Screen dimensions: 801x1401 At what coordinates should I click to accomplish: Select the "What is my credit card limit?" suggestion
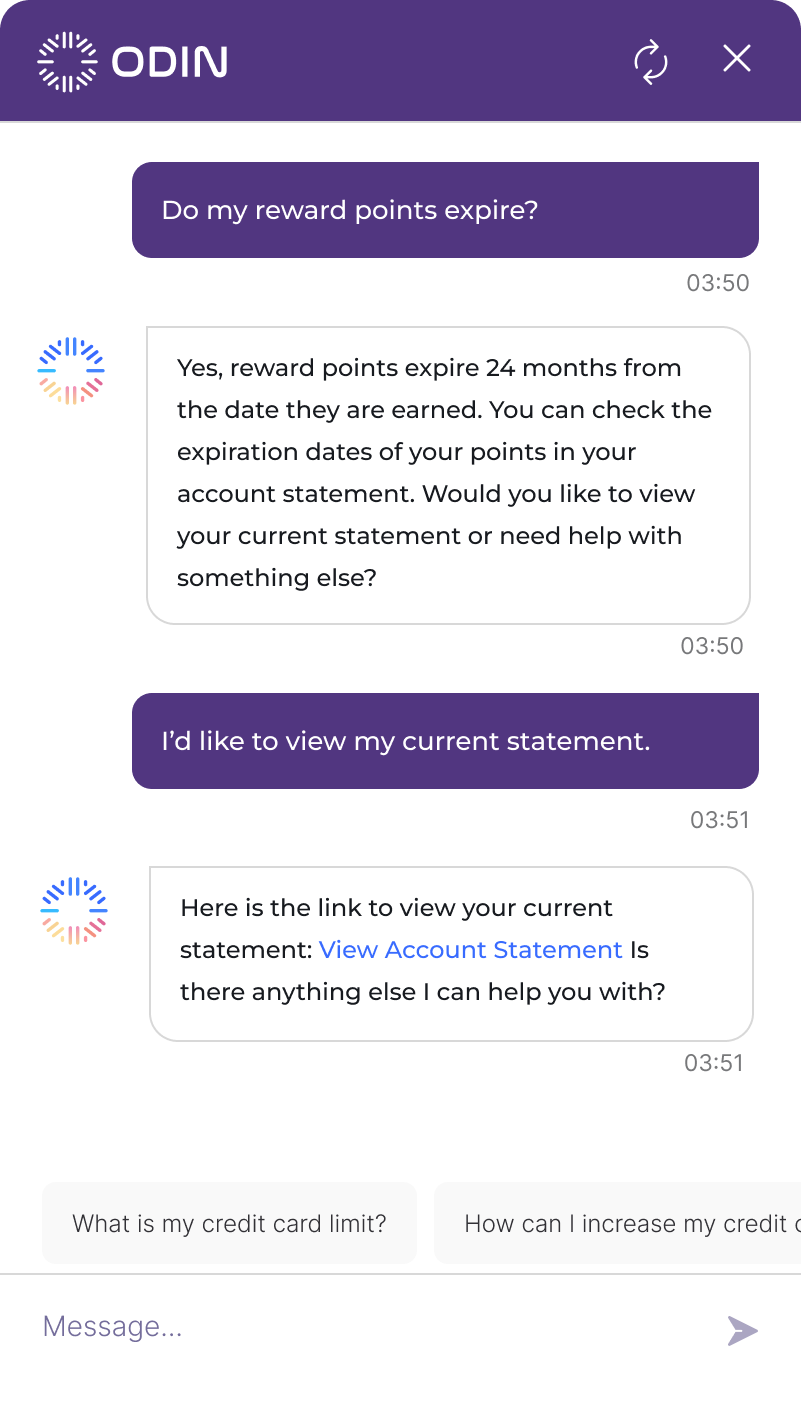[229, 1223]
